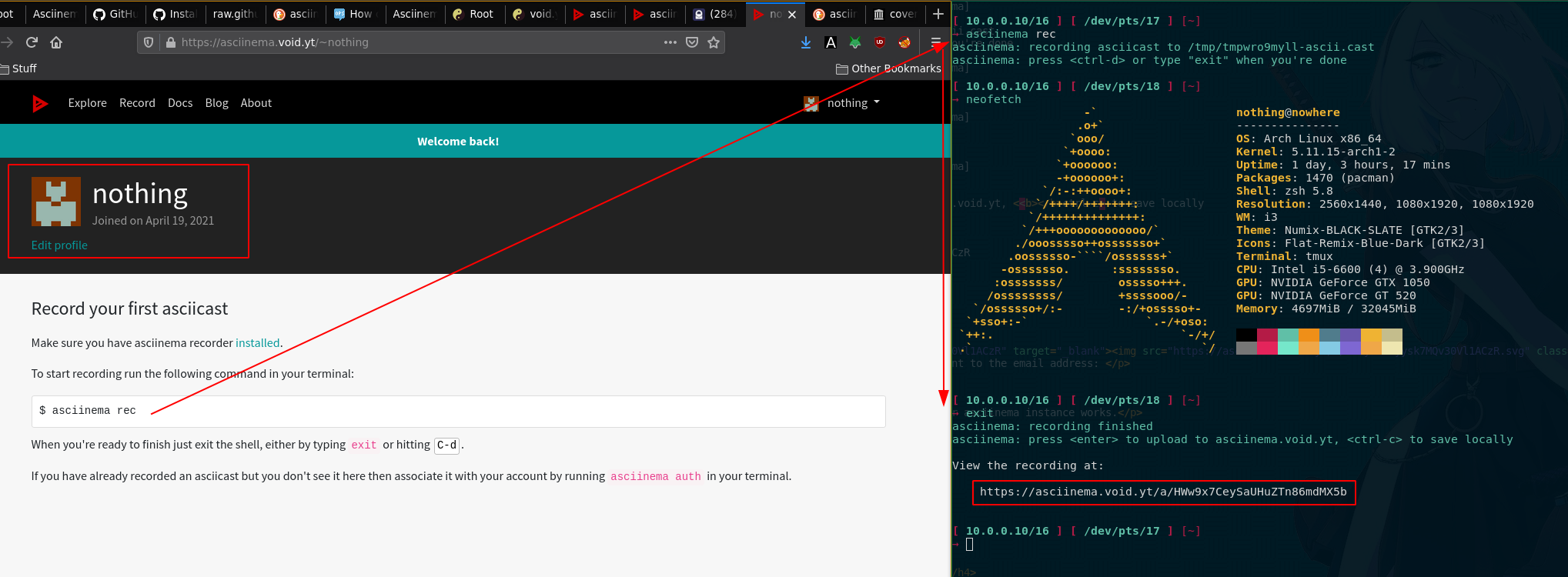Open the Record nav link
Viewport: 1568px width, 577px height.
(137, 103)
